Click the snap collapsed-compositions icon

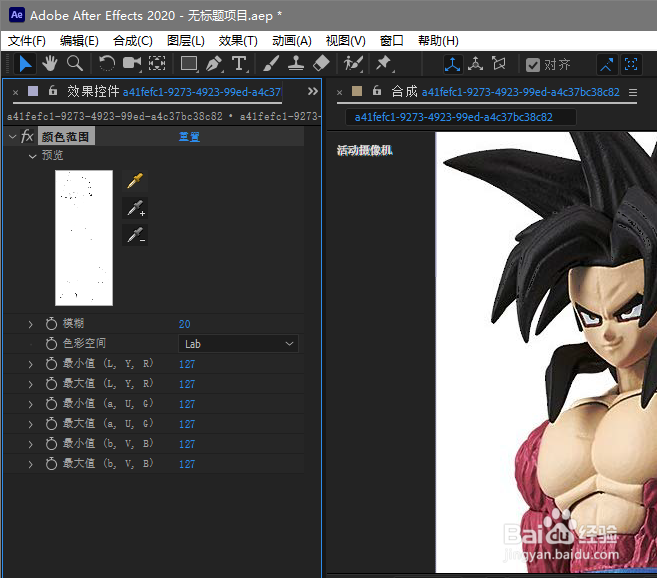631,65
